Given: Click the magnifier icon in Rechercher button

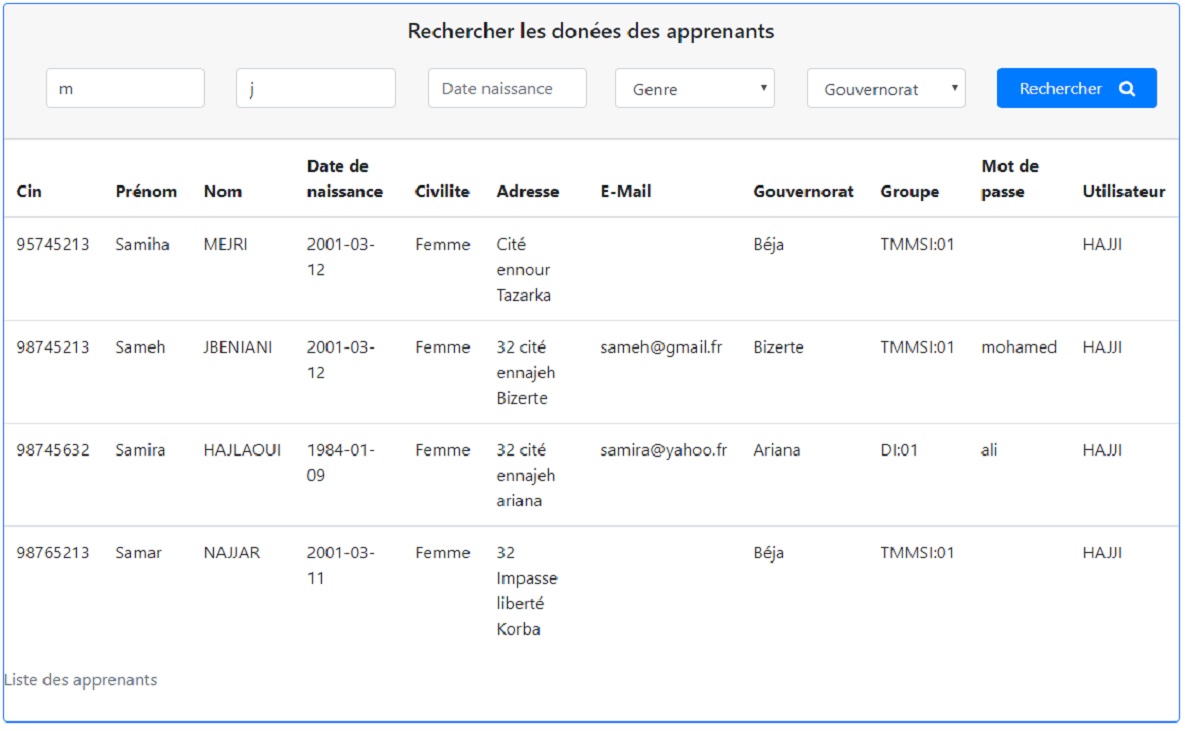Looking at the screenshot, I should tap(1127, 89).
